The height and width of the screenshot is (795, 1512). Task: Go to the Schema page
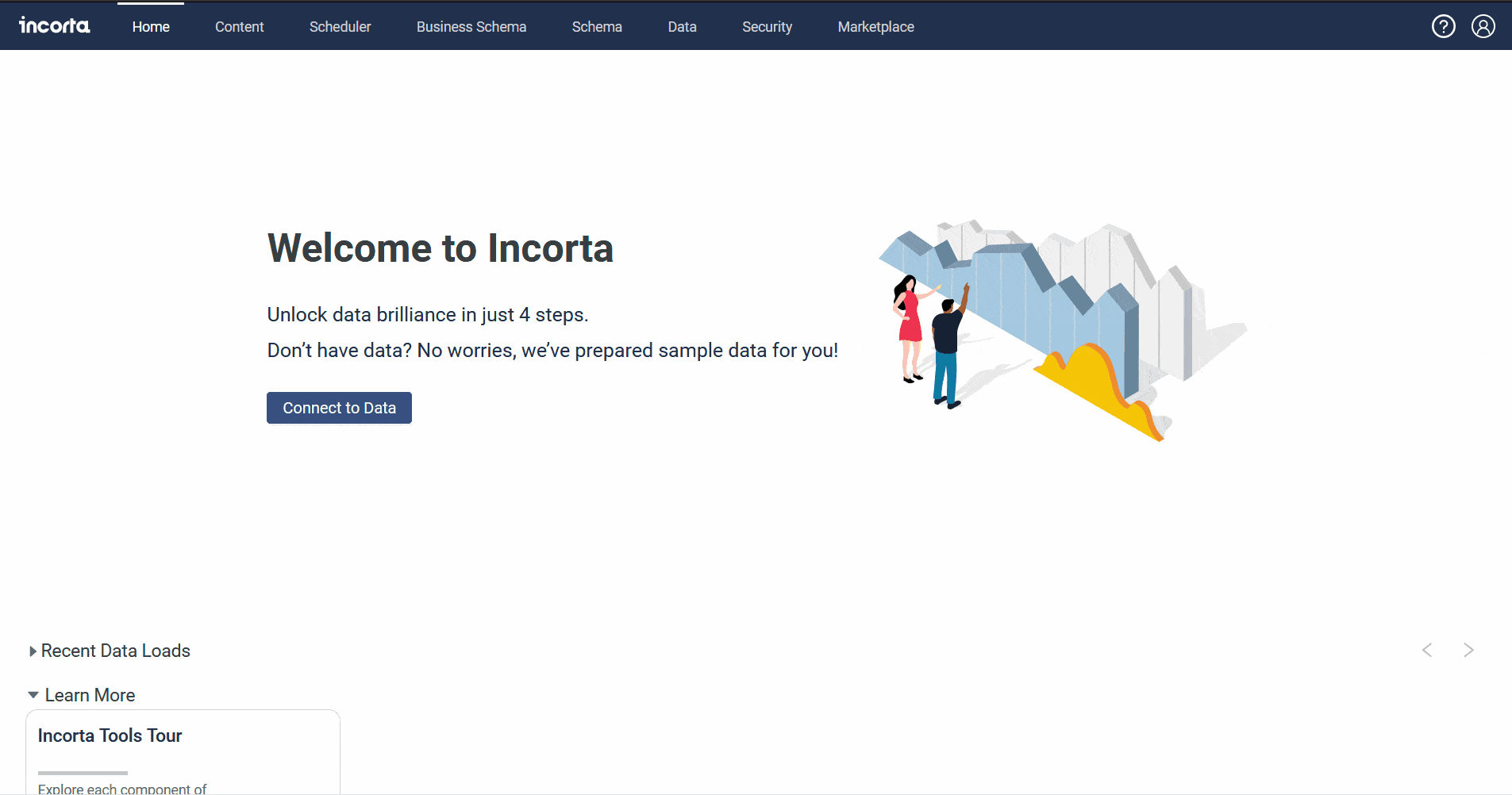pyautogui.click(x=597, y=26)
